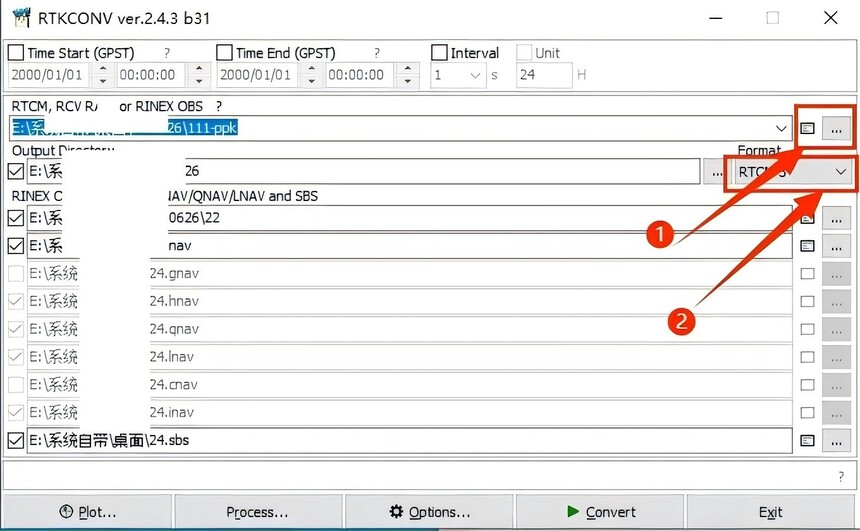Image resolution: width=860 pixels, height=531 pixels.
Task: View the input file with the text viewer icon
Action: [x=807, y=128]
